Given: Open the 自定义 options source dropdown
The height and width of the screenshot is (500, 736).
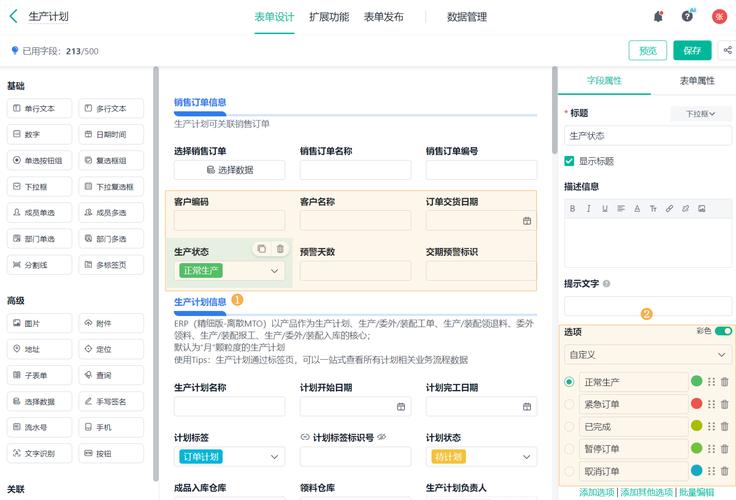Looking at the screenshot, I should point(648,354).
